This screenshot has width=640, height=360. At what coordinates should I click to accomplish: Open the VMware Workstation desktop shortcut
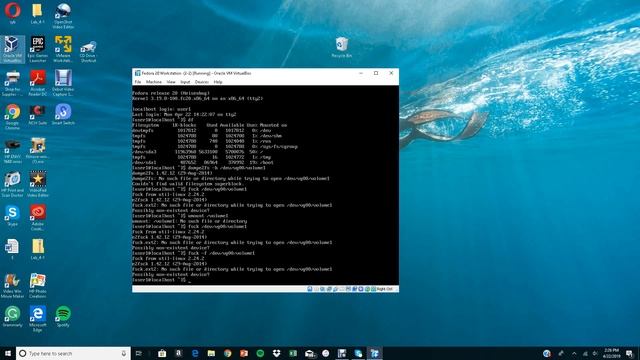coord(63,49)
